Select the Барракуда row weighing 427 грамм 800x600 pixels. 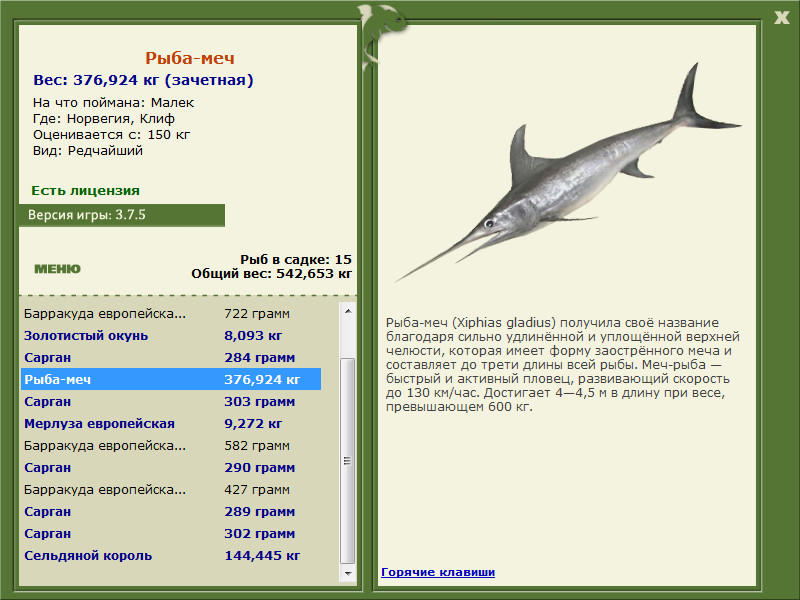[171, 489]
